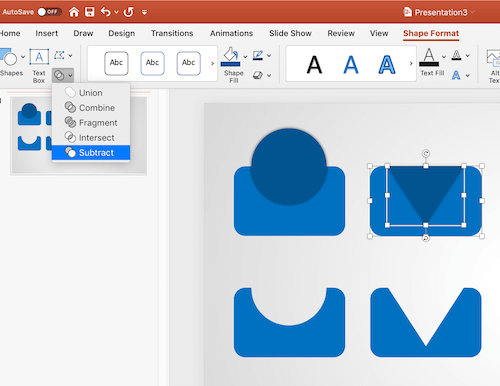Apply the first Abc shape style
Viewport: 500px width, 386px height.
(116, 63)
